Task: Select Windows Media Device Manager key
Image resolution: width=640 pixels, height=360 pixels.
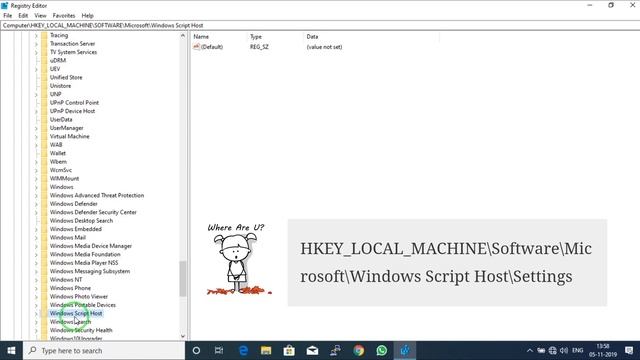Action: pyautogui.click(x=91, y=246)
